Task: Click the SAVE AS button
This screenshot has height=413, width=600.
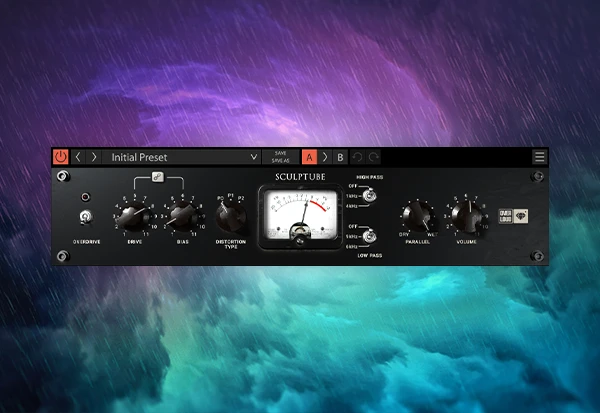Action: click(x=280, y=161)
